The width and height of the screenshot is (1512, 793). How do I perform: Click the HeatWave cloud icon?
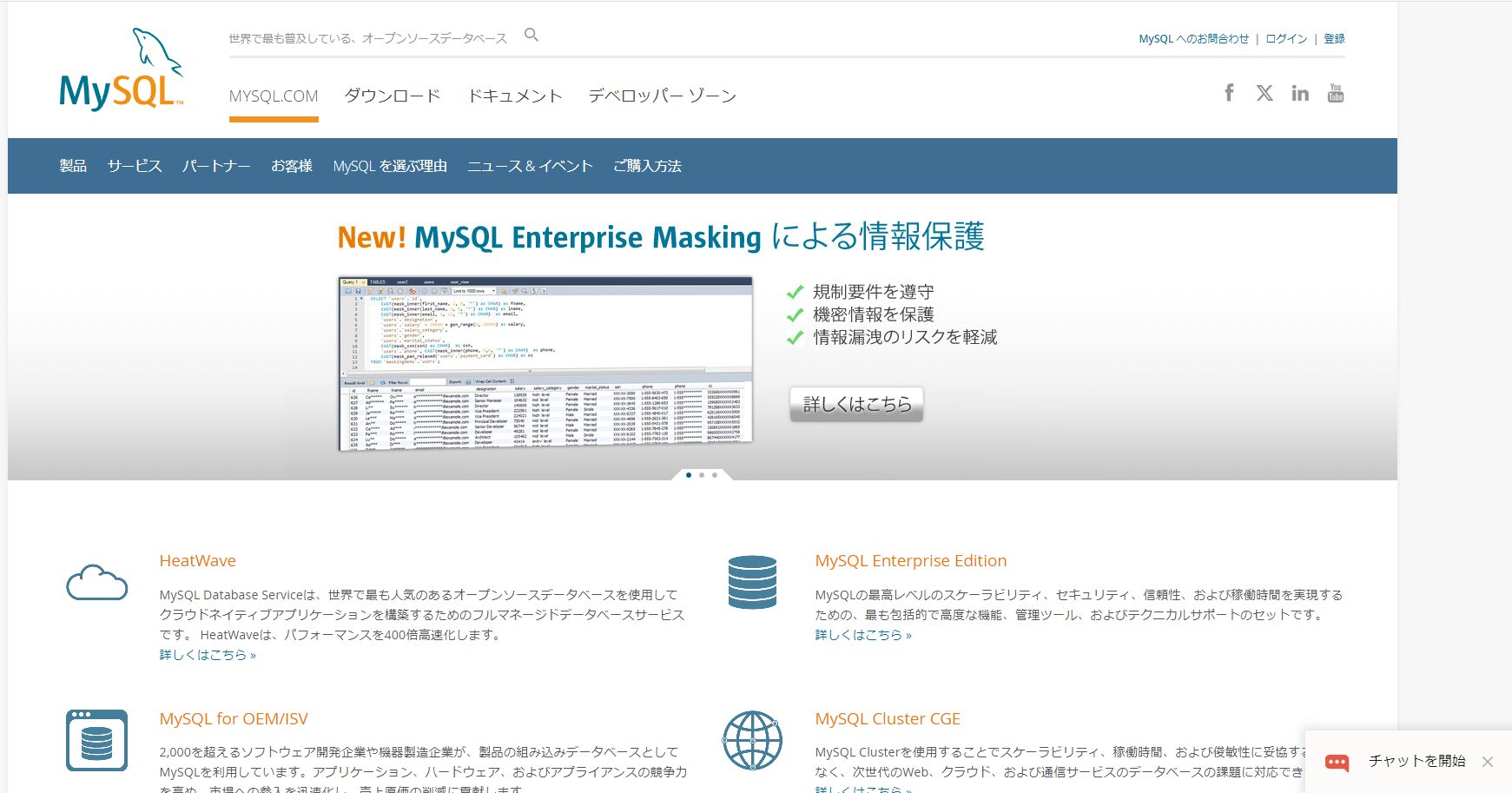click(96, 583)
